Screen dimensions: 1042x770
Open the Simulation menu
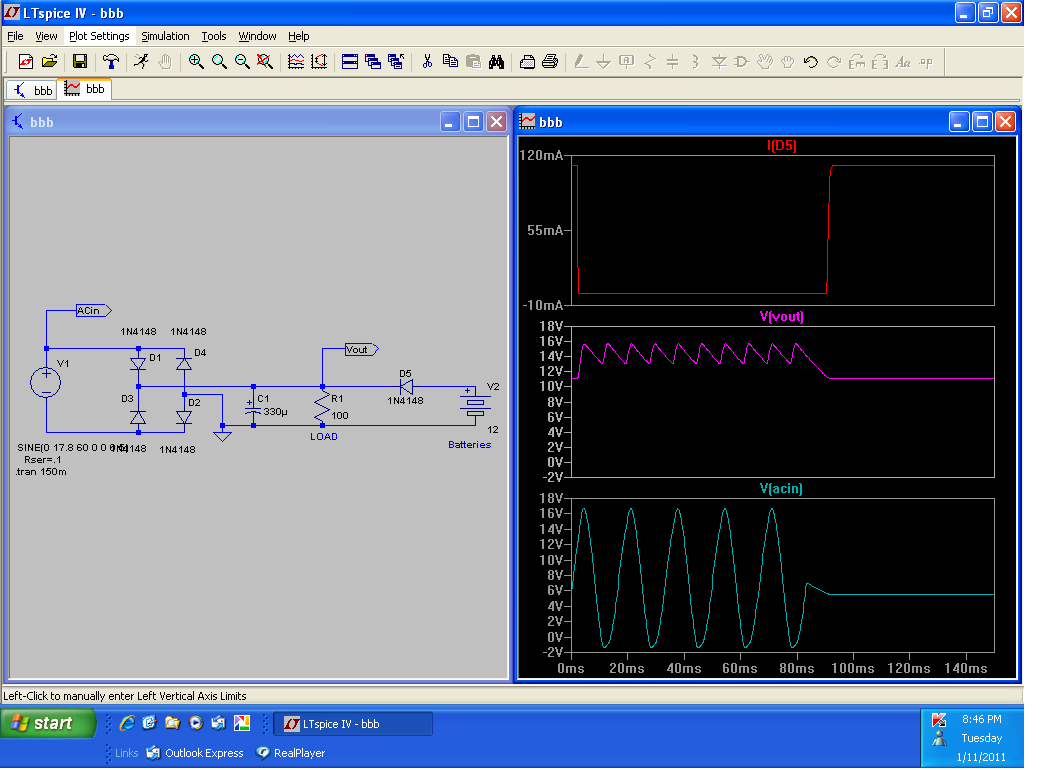(x=165, y=36)
